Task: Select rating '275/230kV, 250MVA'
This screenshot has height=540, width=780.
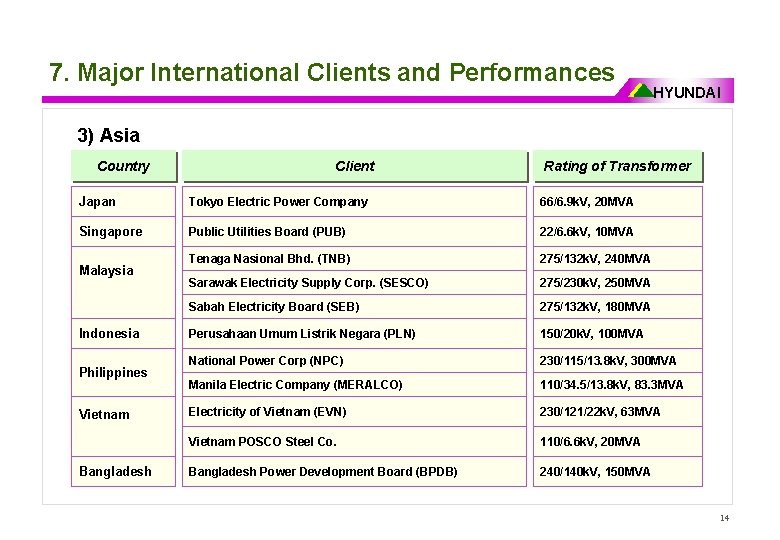Action: click(618, 282)
